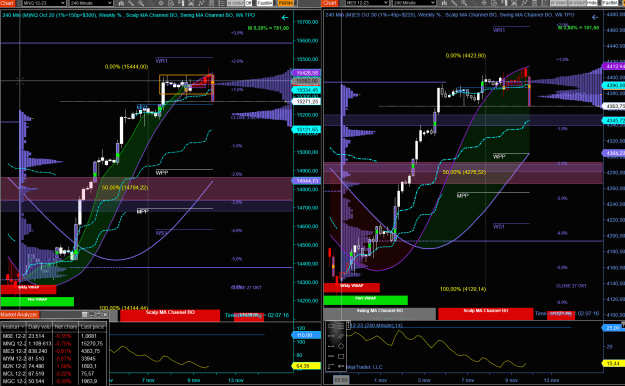This screenshot has height=386, width=625.
Task: Open chart style selector in MES chart toolbar
Action: [x=444, y=3]
